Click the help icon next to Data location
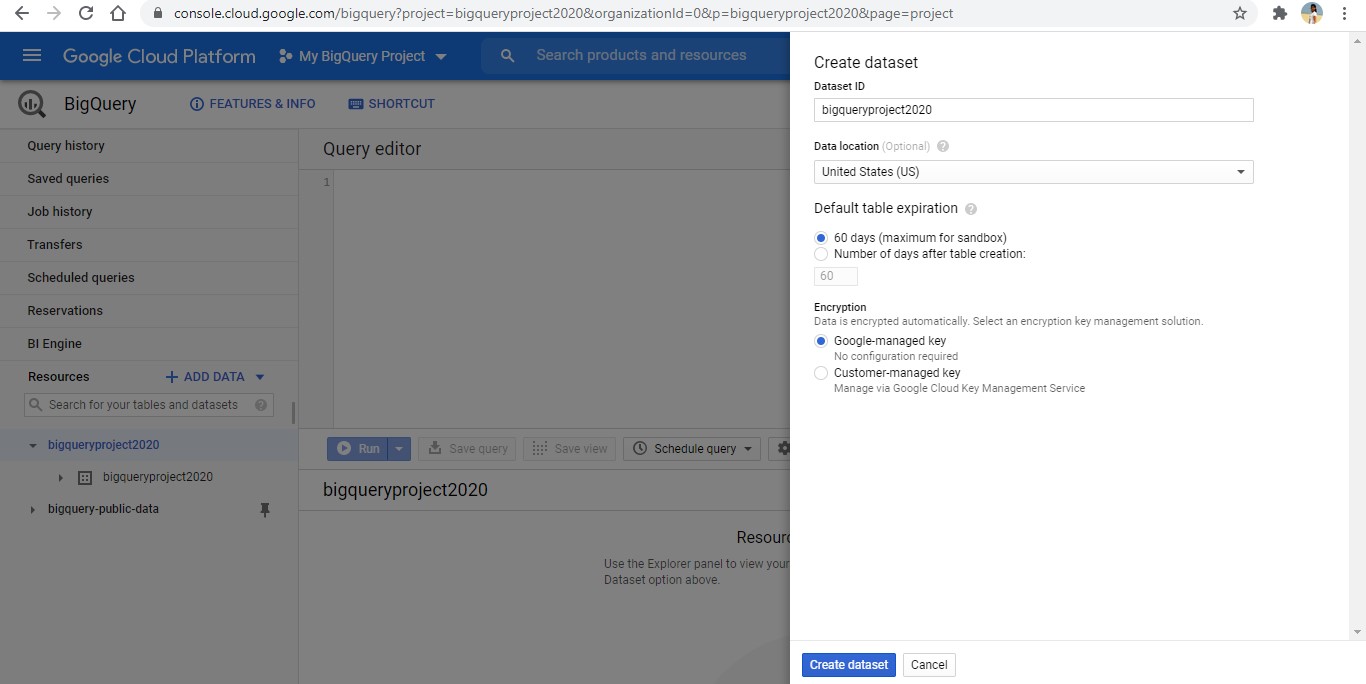1366x684 pixels. [x=943, y=146]
